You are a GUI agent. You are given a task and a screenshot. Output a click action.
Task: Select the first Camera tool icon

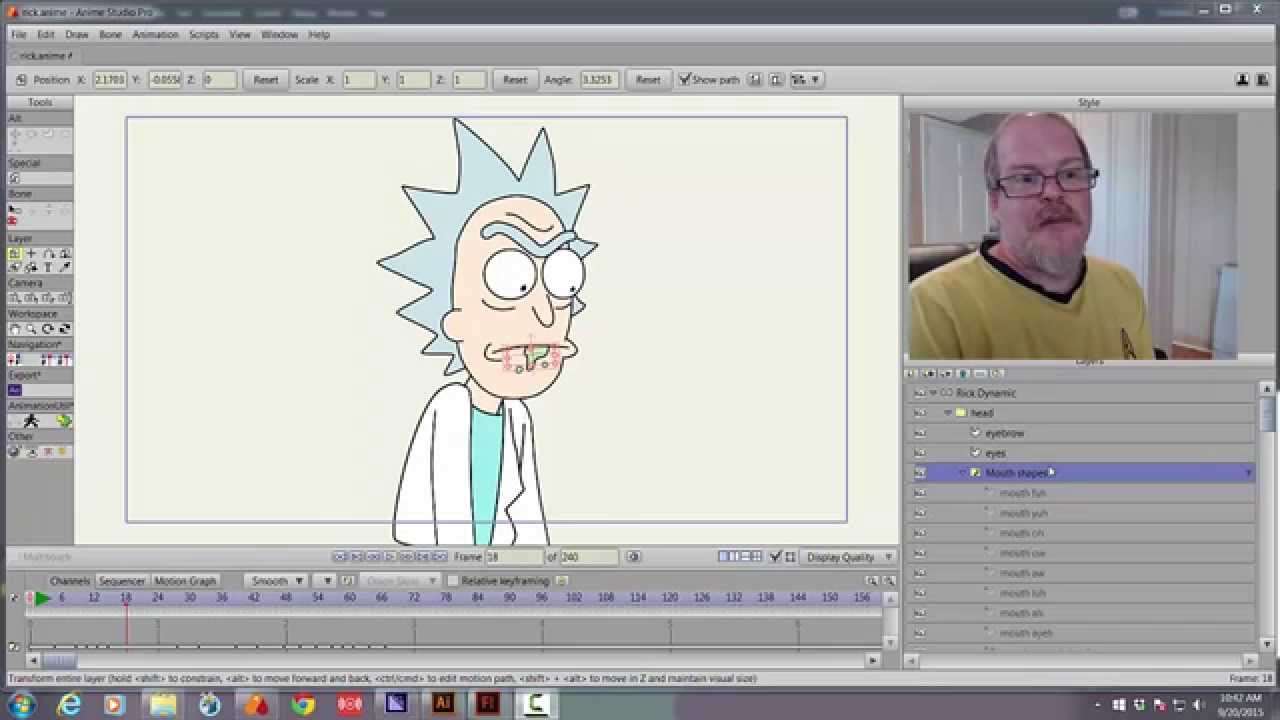(x=15, y=298)
